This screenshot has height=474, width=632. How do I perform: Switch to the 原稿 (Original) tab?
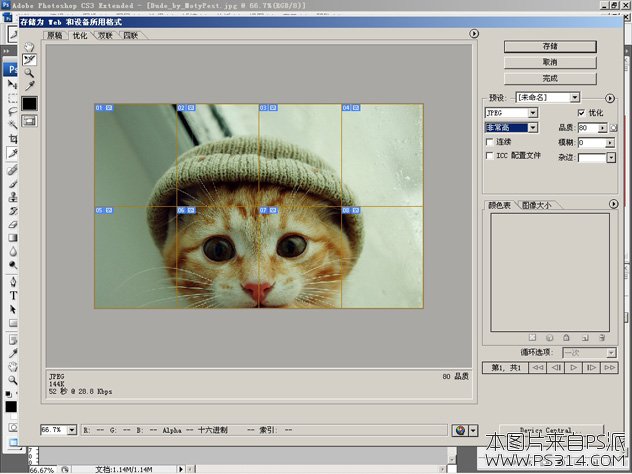pos(55,35)
